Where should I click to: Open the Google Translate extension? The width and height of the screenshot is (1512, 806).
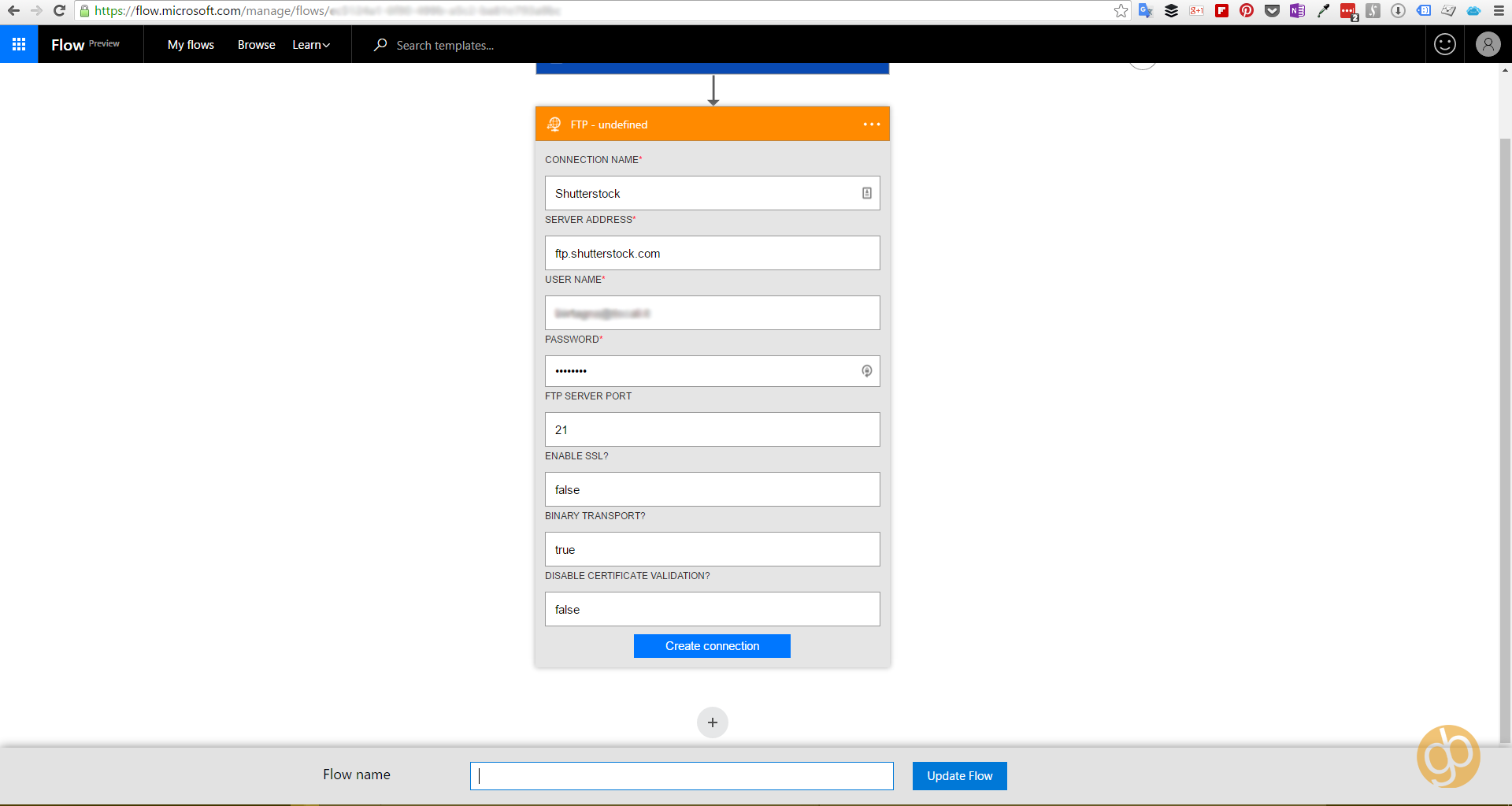coord(1146,10)
